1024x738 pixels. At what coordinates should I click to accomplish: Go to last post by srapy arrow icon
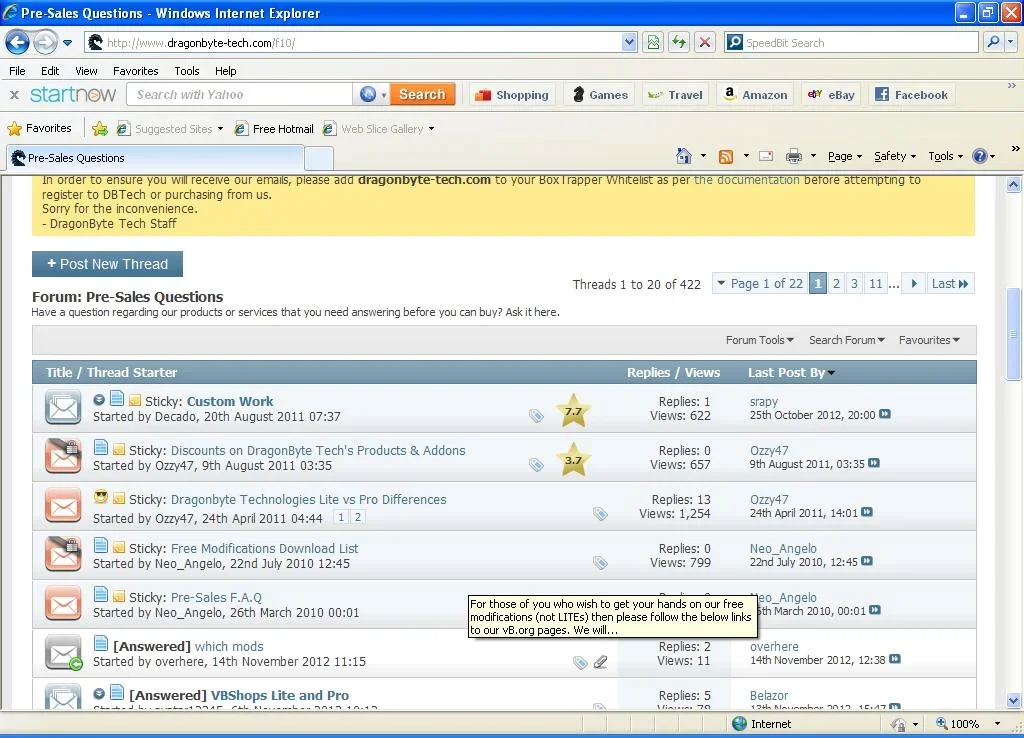tap(885, 414)
